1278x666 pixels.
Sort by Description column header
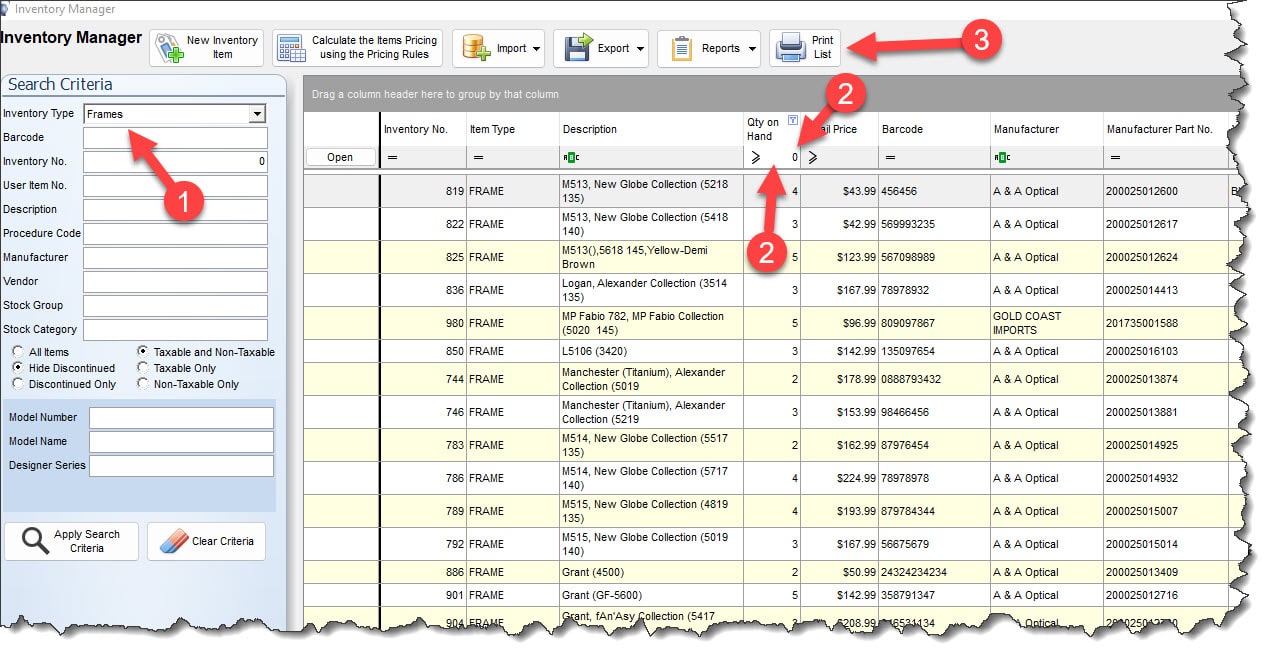tap(650, 129)
